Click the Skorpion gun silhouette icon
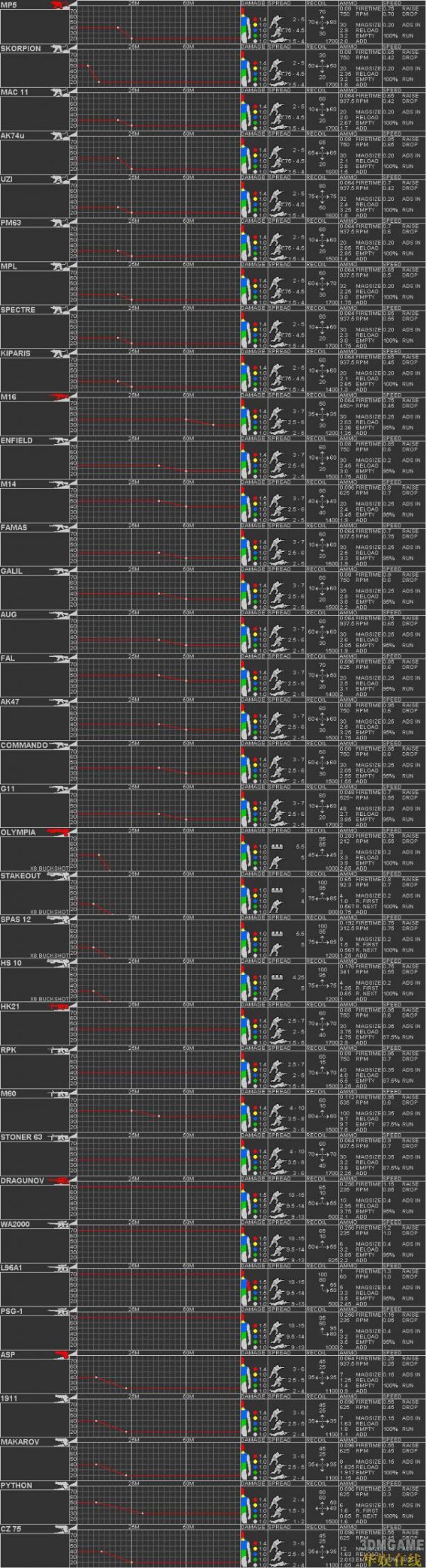Screen dimensions: 426x1568 point(60,48)
